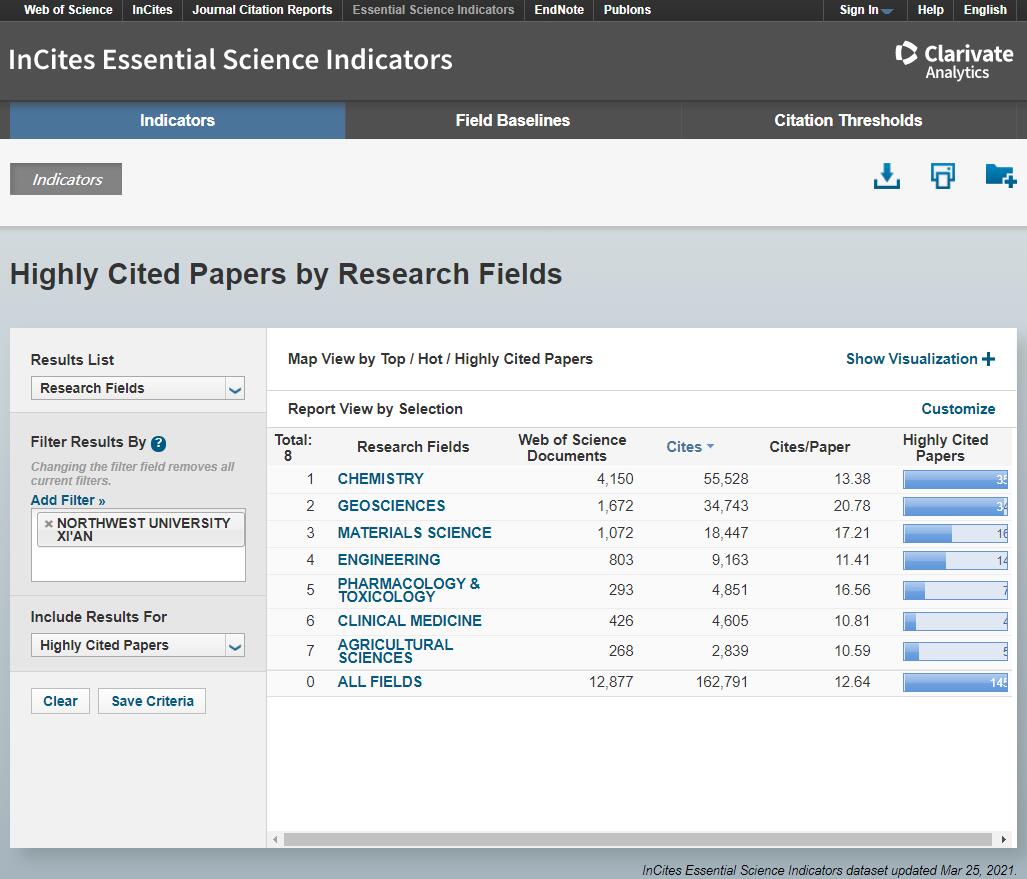
Task: Click the right arrow of horizontal scrollbar
Action: [x=1004, y=839]
